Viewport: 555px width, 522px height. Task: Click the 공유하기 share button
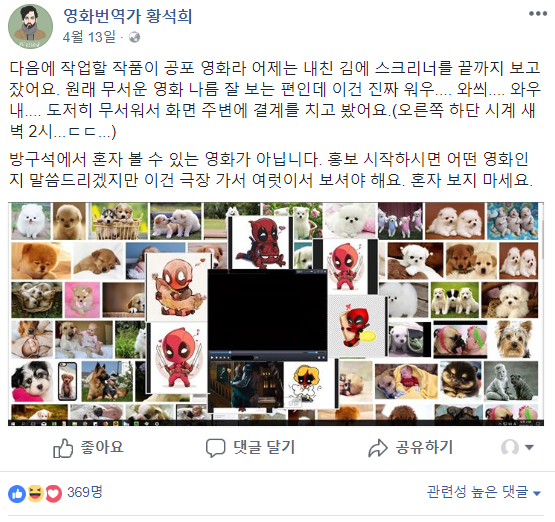click(411, 448)
